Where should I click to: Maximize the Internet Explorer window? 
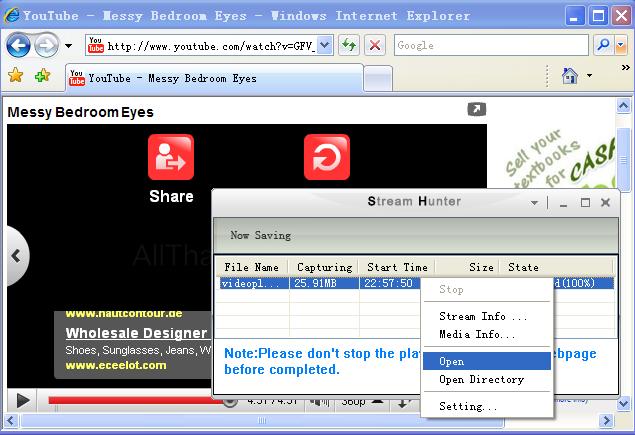pyautogui.click(x=598, y=17)
